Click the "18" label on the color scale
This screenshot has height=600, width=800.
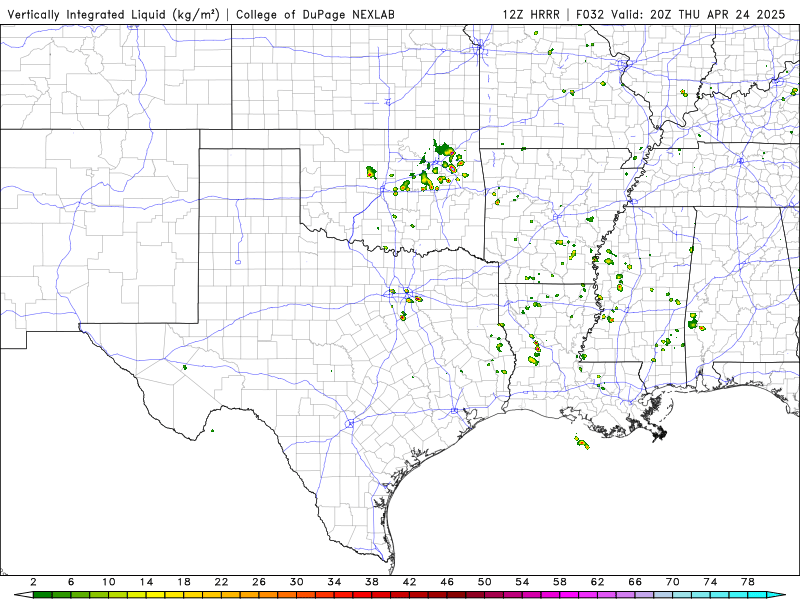(184, 582)
